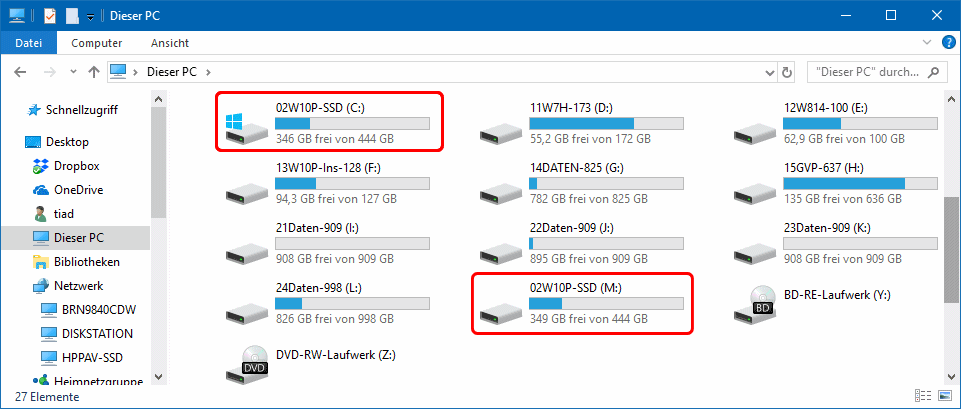Expand the ribbon with the chevron
Image resolution: width=961 pixels, height=409 pixels.
pyautogui.click(x=927, y=44)
